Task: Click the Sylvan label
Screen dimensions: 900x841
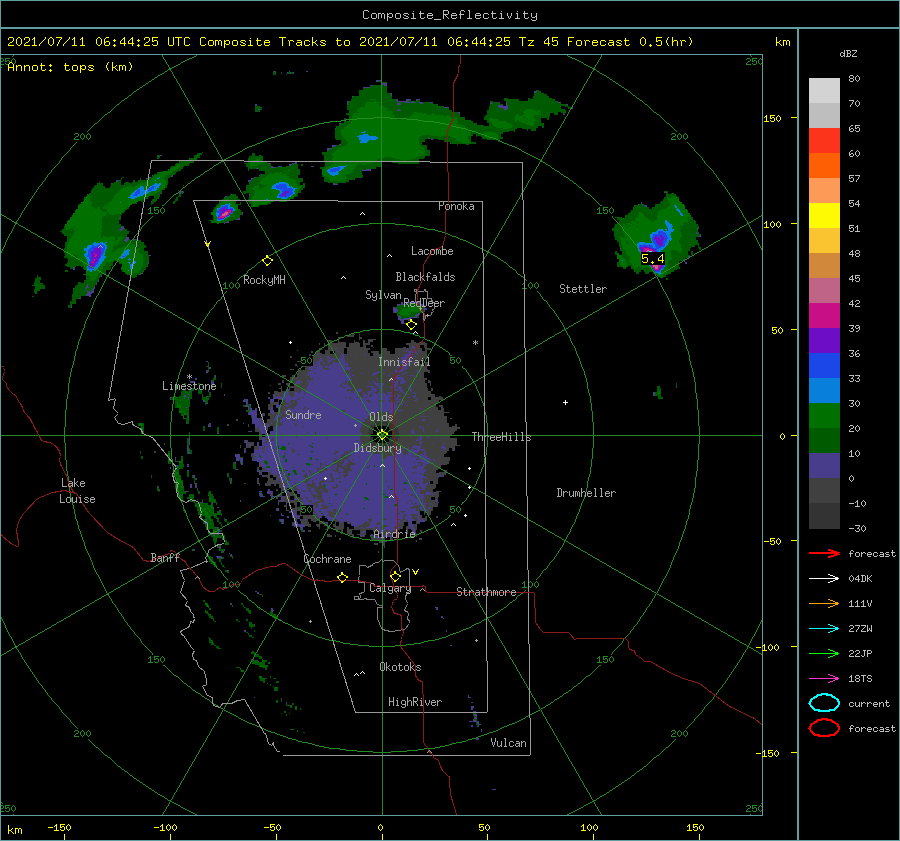Action: tap(383, 295)
